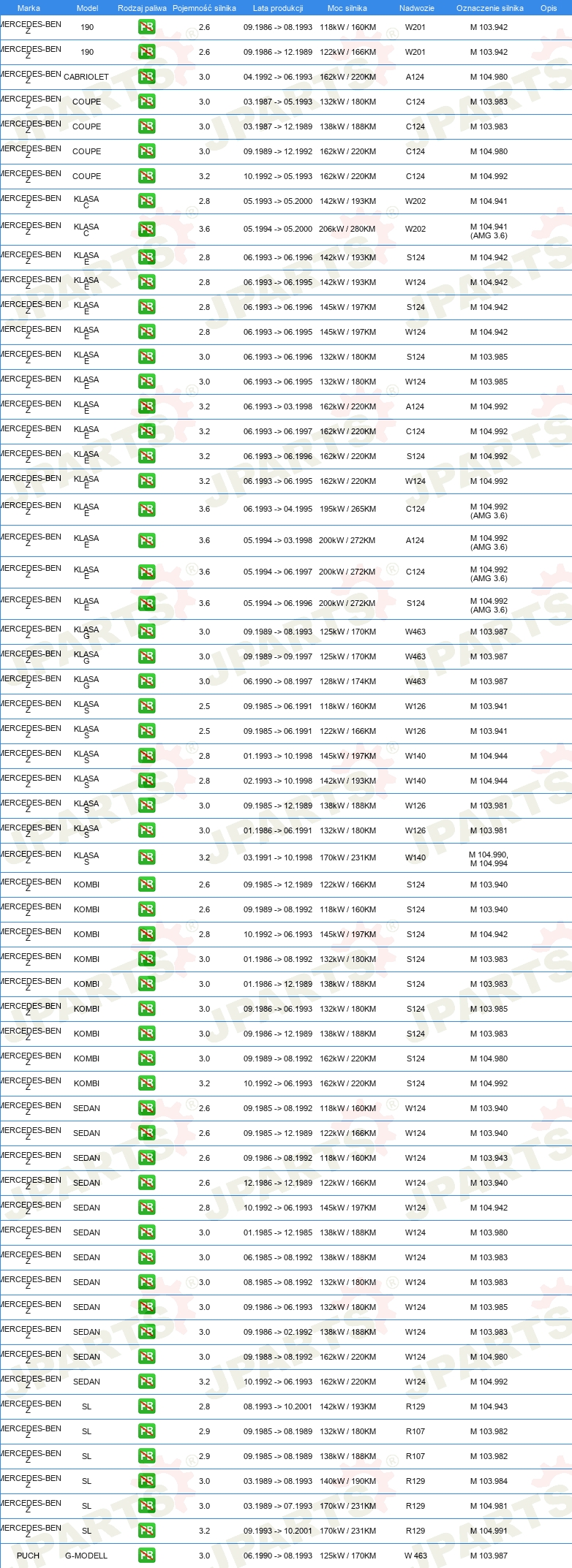The width and height of the screenshot is (572, 1568).
Task: Click the 140kW / 190KM power cell
Action: (347, 1481)
